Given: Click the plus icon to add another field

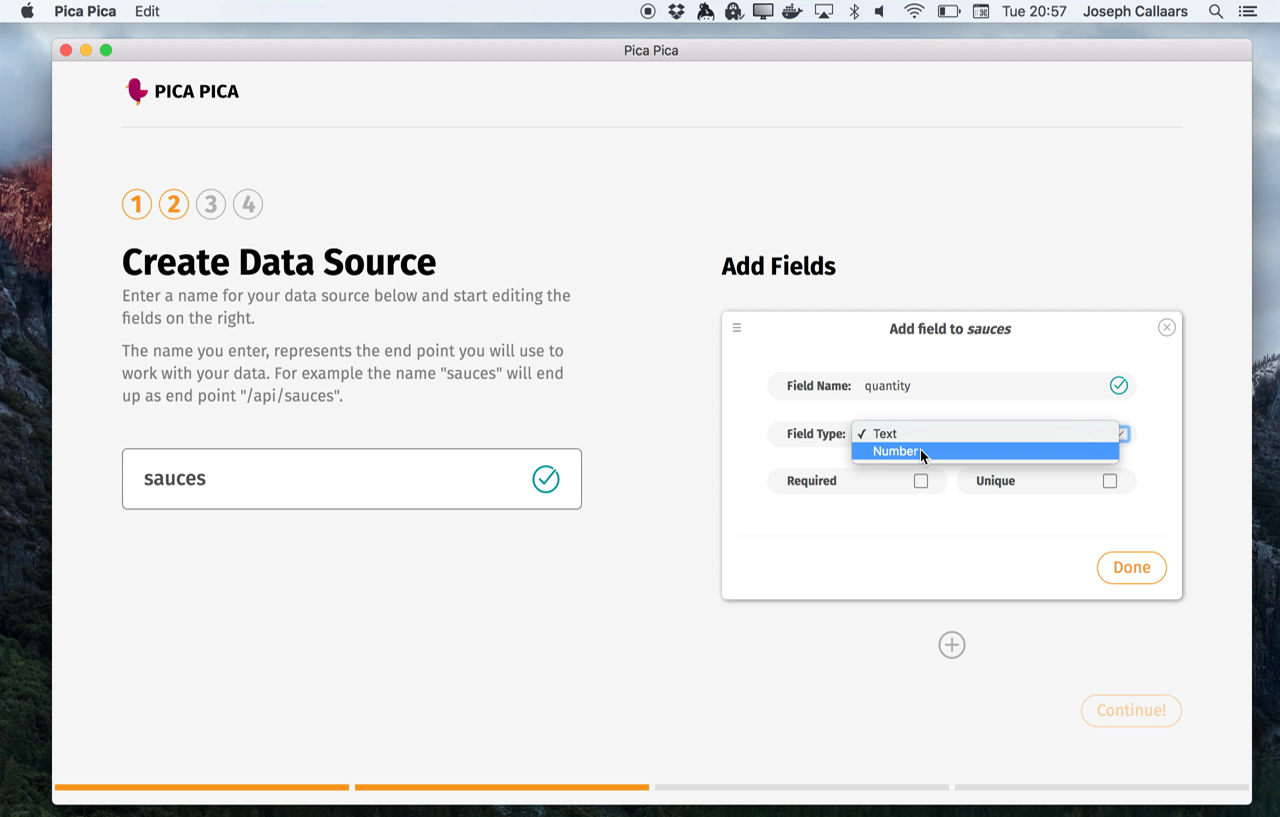Looking at the screenshot, I should click(x=951, y=645).
